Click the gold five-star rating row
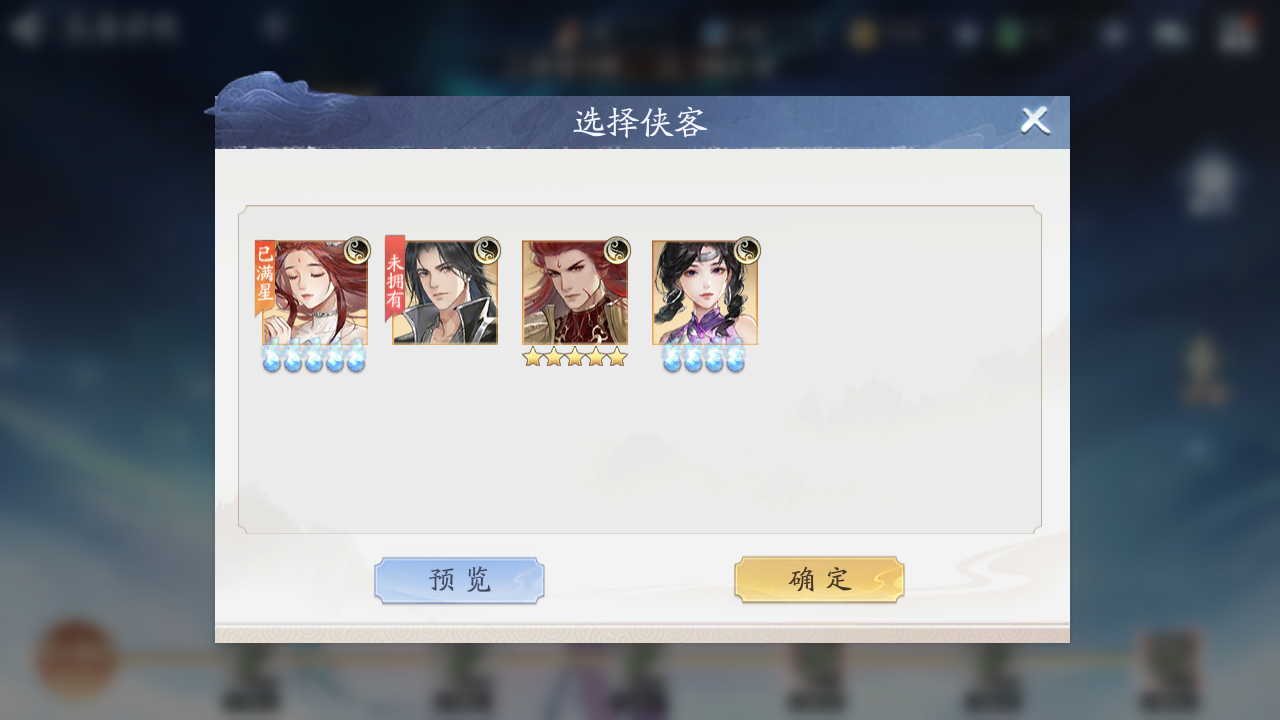The image size is (1280, 720). 575,357
